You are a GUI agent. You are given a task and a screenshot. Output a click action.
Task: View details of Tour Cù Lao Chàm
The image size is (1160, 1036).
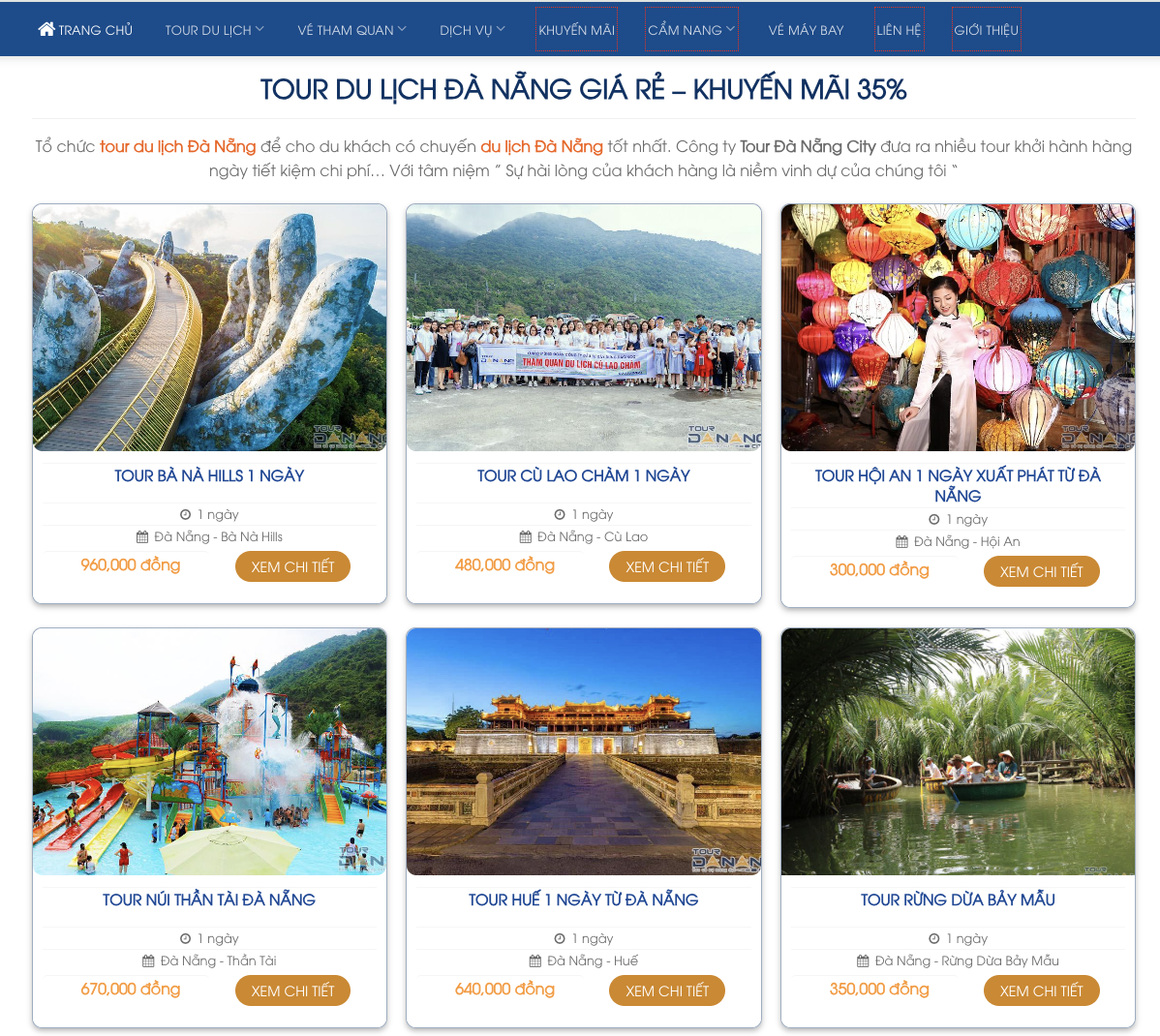(666, 566)
